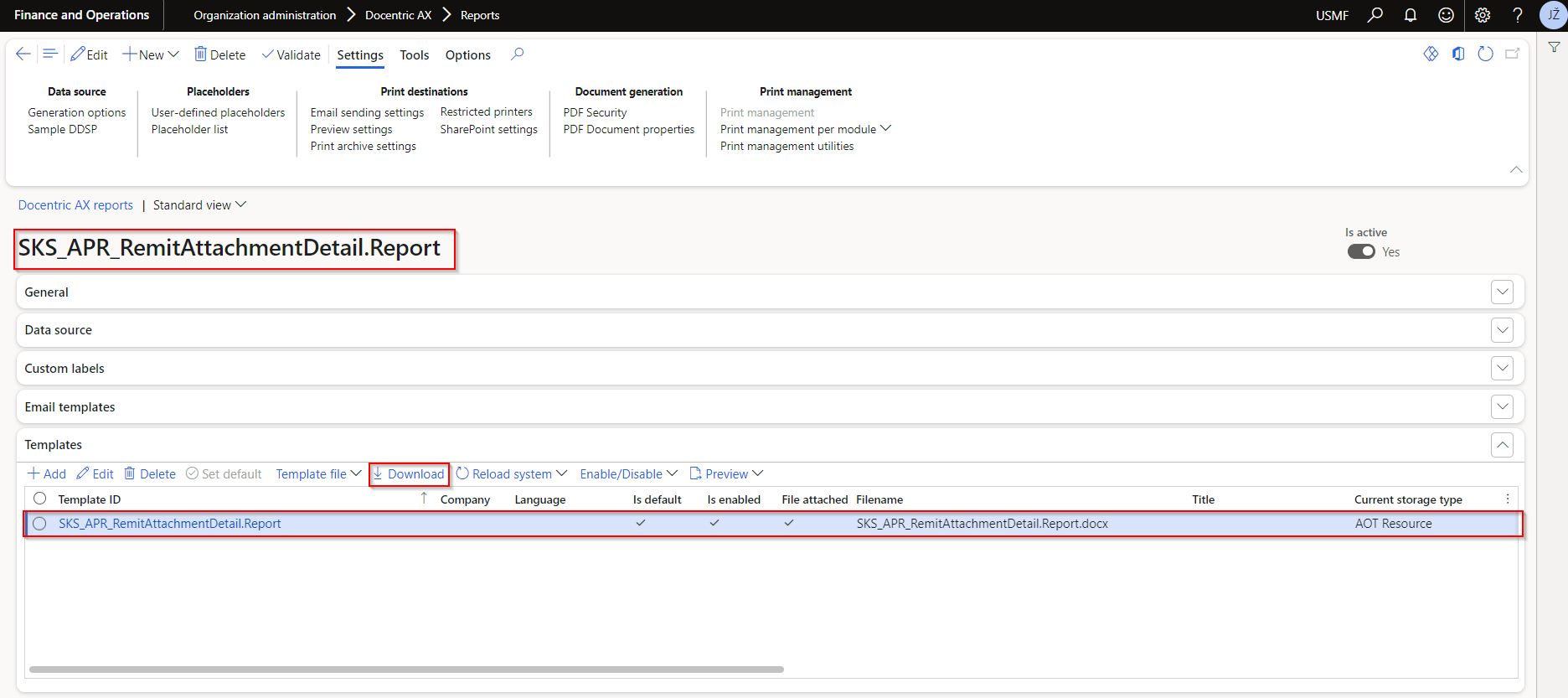Click the Is enabled checkmark cell
Viewport: 1568px width, 698px height.
714,523
